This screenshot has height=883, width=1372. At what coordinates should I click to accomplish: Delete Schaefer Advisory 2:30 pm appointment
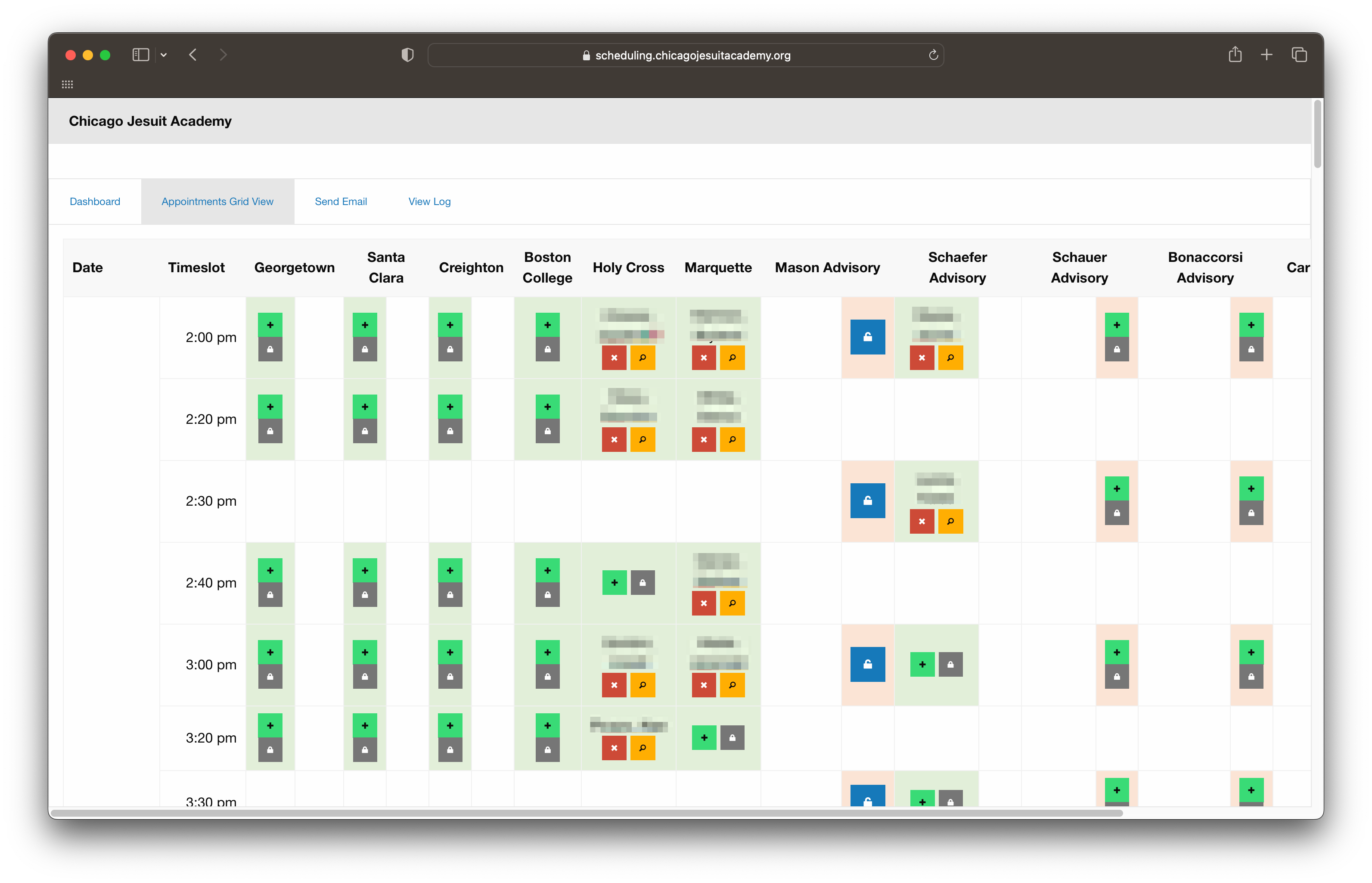(x=922, y=521)
